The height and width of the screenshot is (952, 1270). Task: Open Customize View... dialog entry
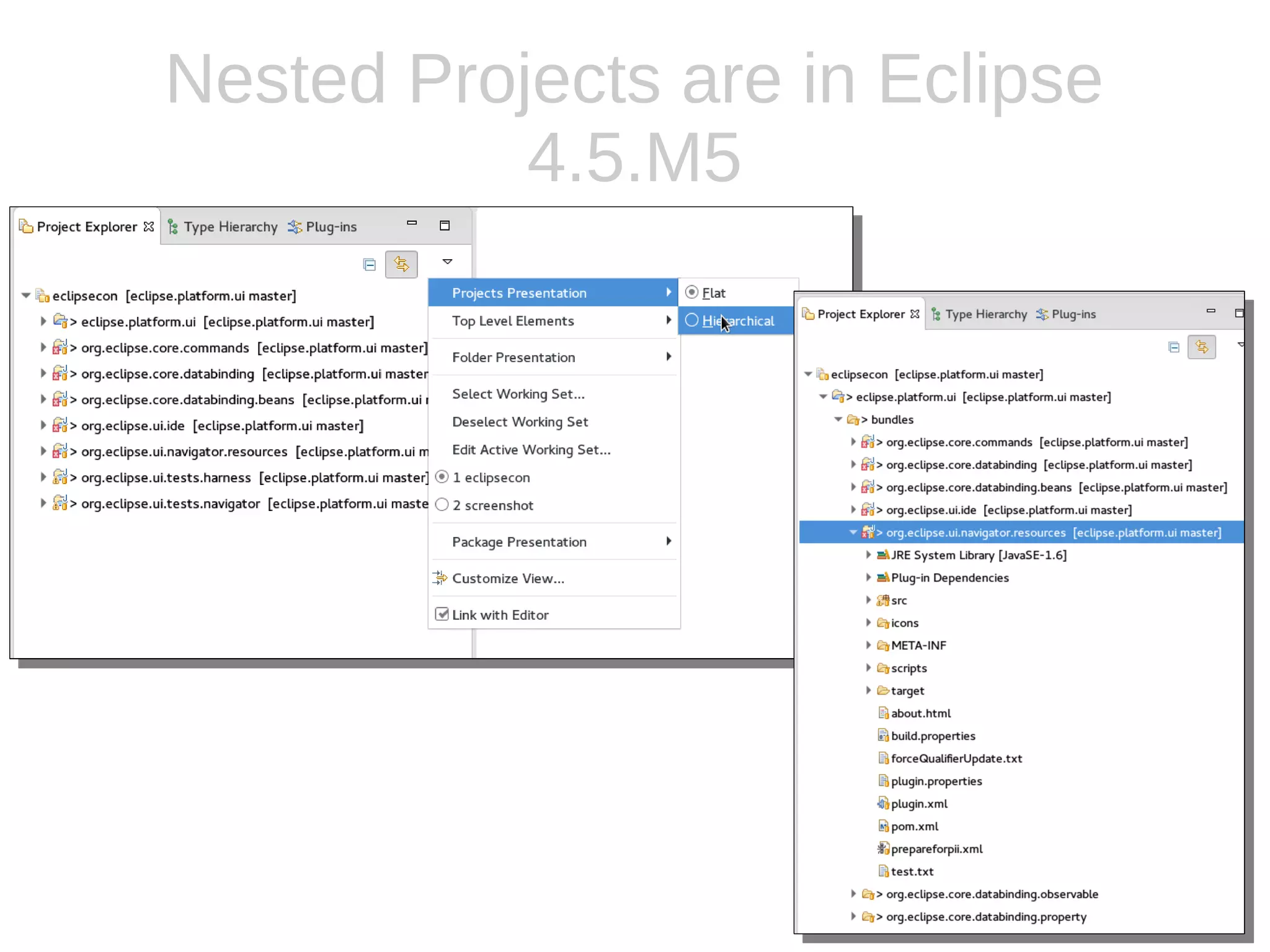click(x=553, y=578)
